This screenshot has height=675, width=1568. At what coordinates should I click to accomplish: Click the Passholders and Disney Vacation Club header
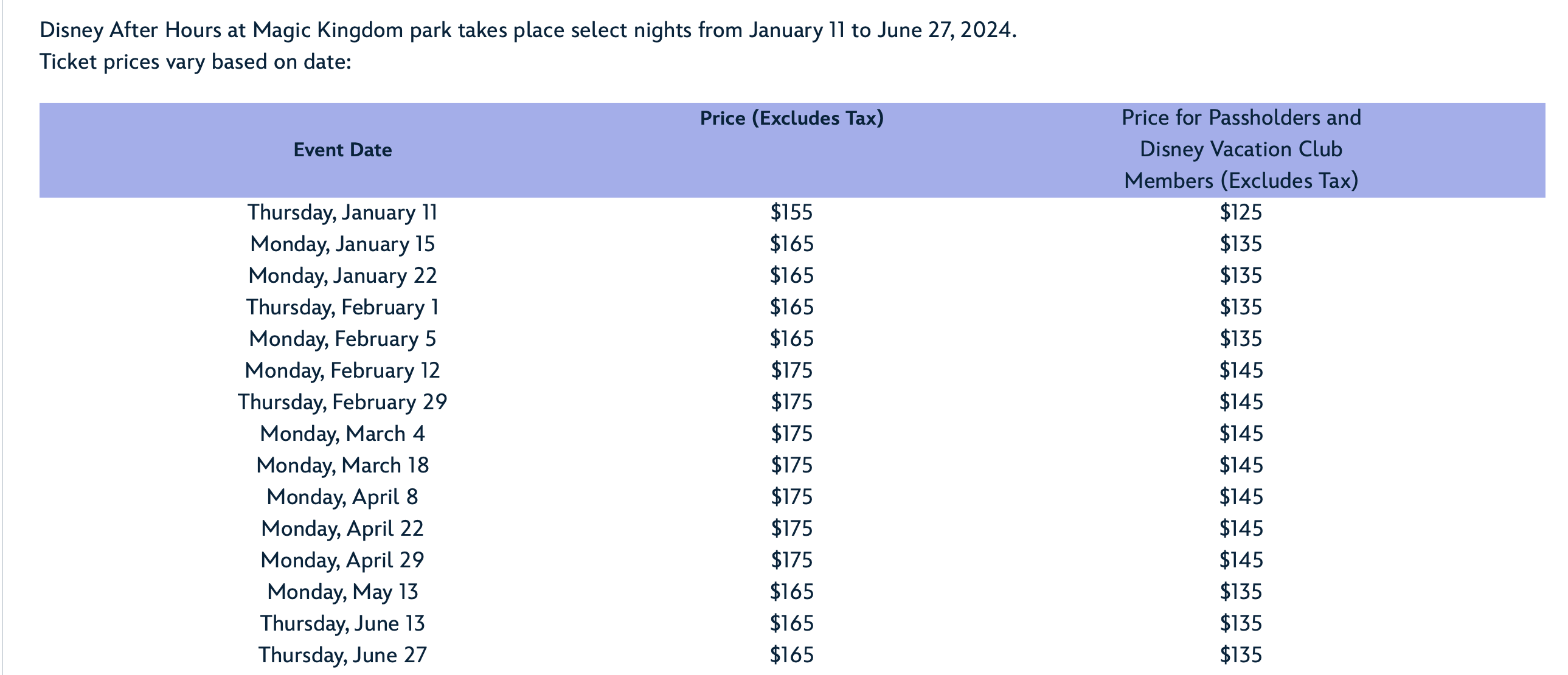coord(1241,149)
